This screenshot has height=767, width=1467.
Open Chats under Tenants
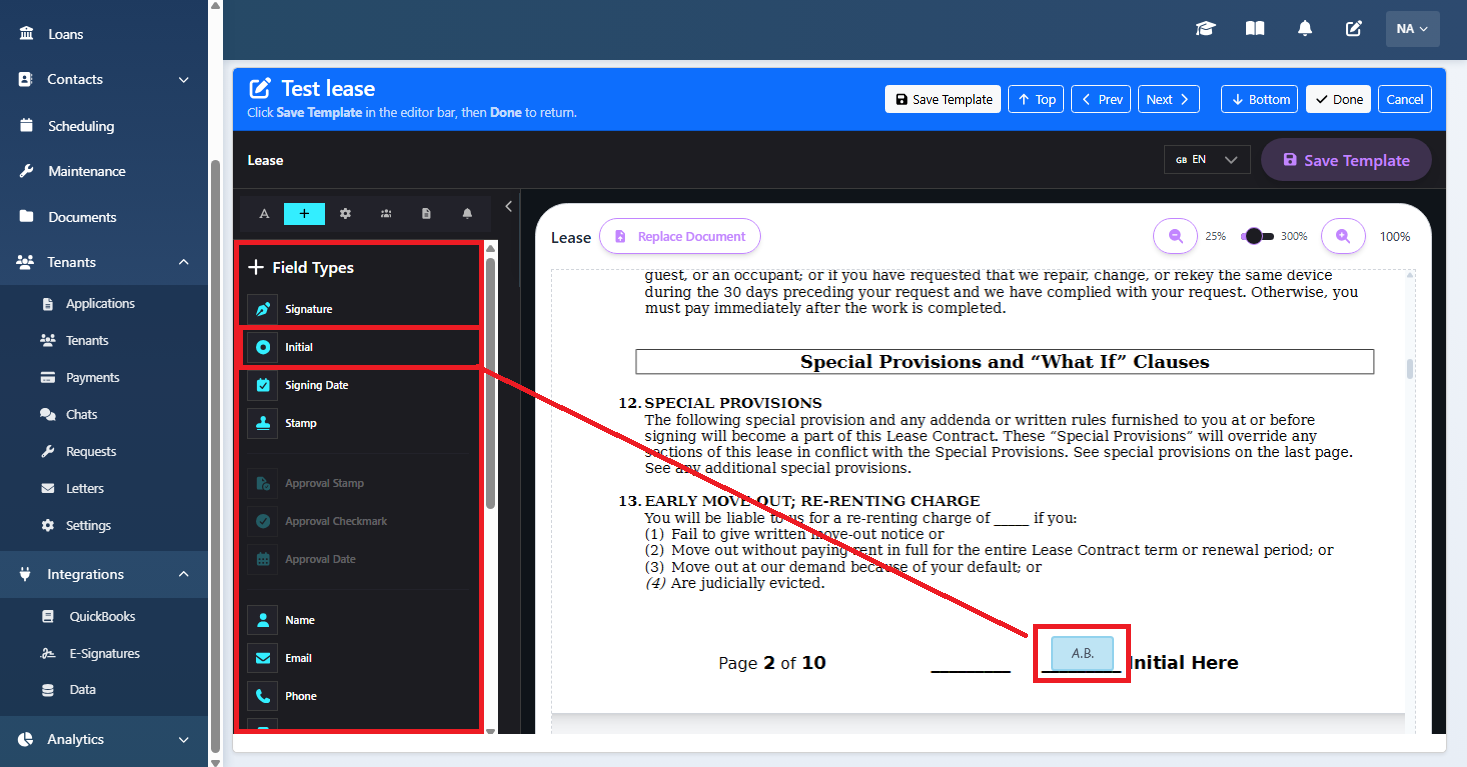pos(104,414)
